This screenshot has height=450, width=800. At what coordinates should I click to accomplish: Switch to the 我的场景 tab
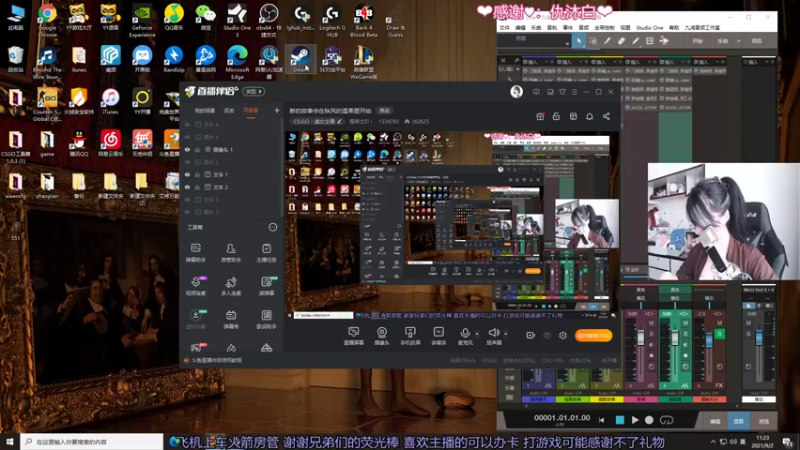[205, 110]
